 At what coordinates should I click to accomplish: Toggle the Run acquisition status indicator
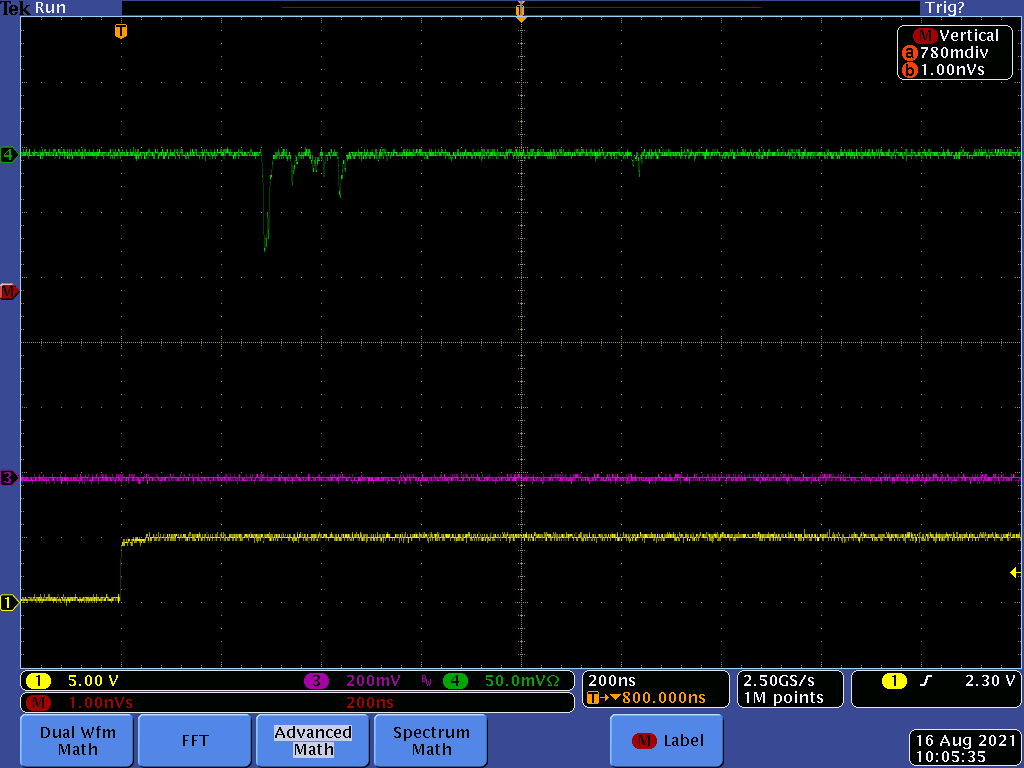point(51,8)
